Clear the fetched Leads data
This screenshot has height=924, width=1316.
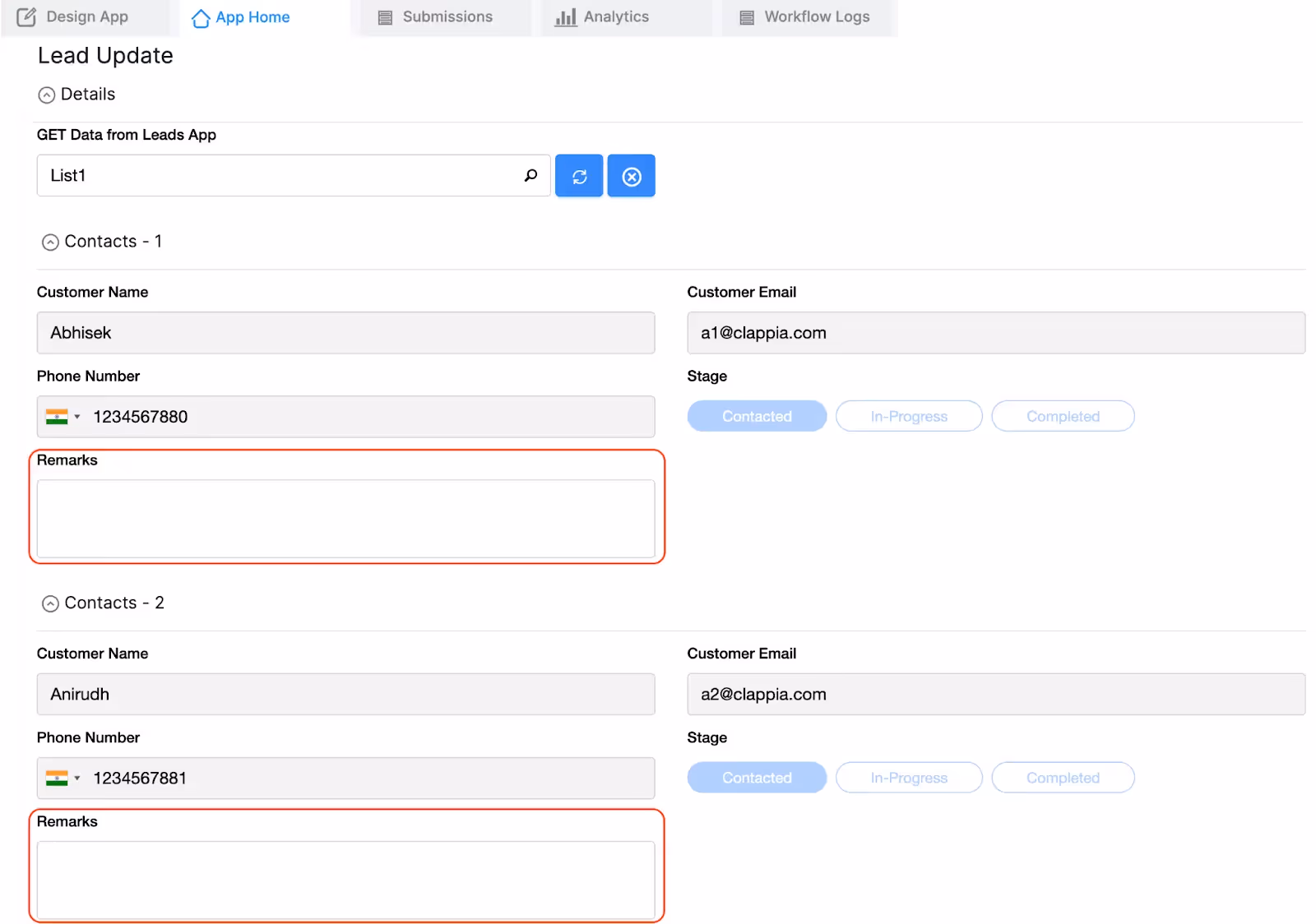[632, 176]
